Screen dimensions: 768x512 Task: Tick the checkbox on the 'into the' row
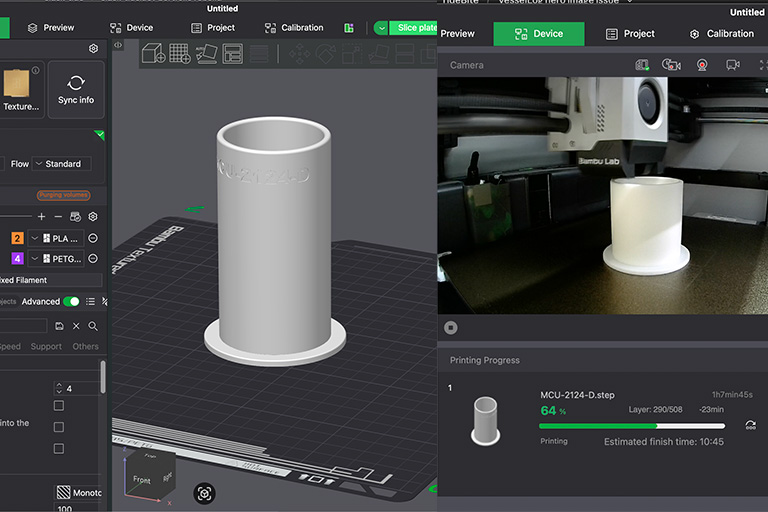[59, 427]
